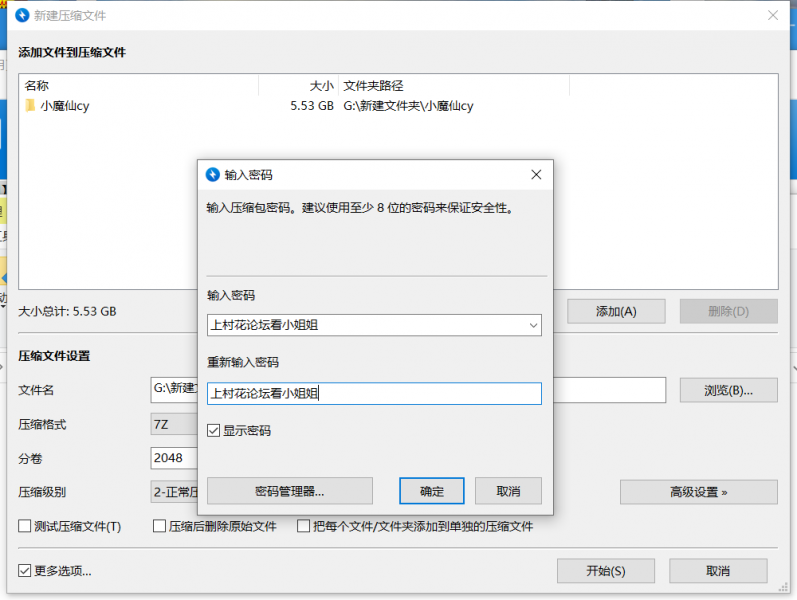Open the 压缩级别 dropdown list
The width and height of the screenshot is (797, 600).
(175, 492)
